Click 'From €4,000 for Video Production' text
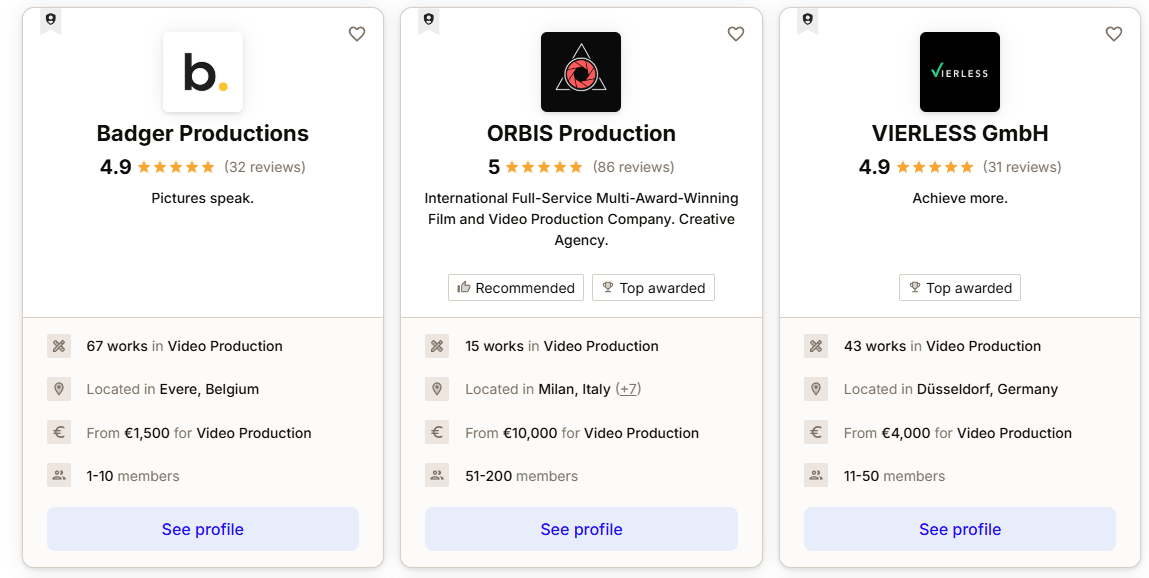The width and height of the screenshot is (1149, 578). [958, 433]
